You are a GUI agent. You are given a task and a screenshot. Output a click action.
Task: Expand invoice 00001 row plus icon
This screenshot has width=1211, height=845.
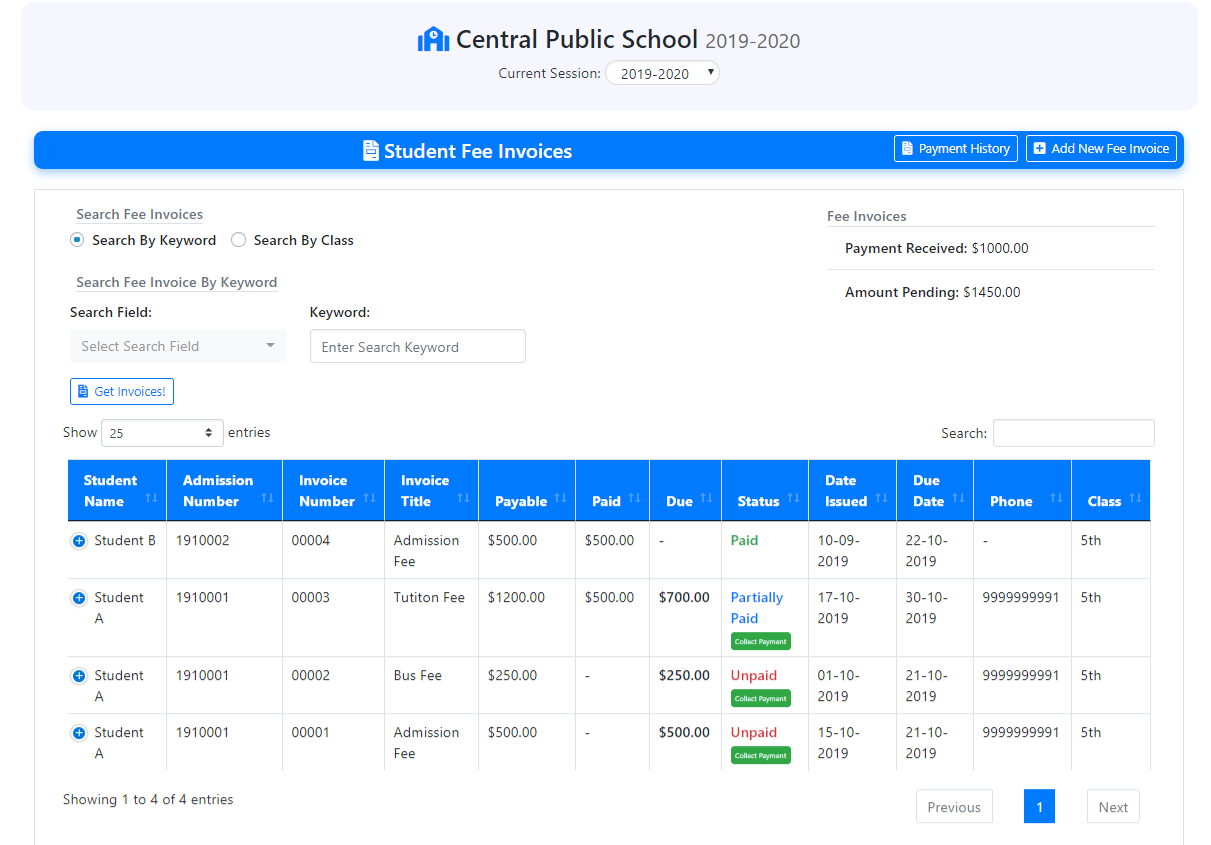79,733
